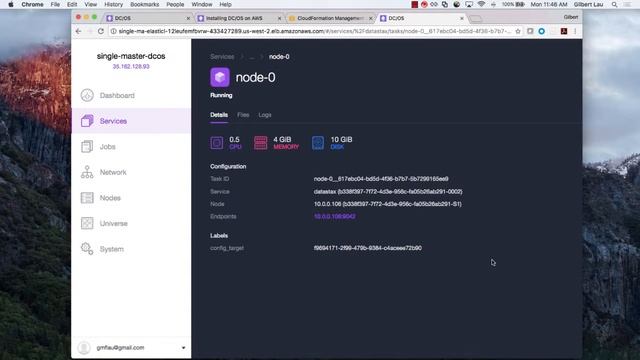Click the single-master-dcos cluster name
The height and width of the screenshot is (360, 640).
[x=131, y=56]
